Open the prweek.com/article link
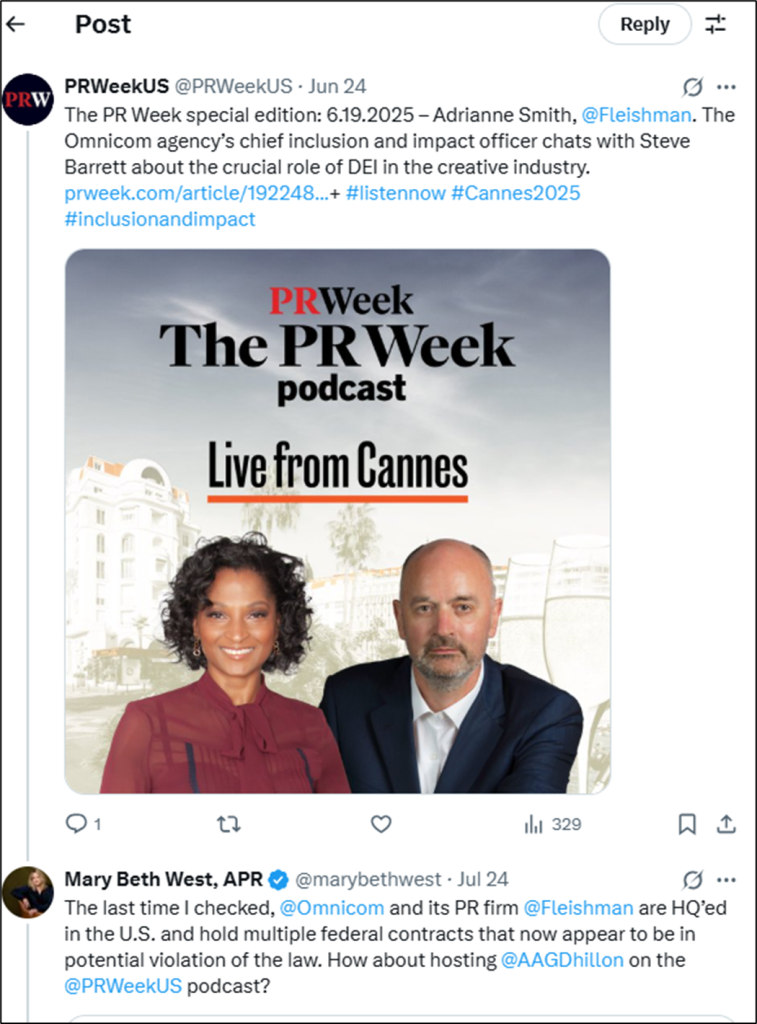Image resolution: width=757 pixels, height=1024 pixels. click(197, 193)
